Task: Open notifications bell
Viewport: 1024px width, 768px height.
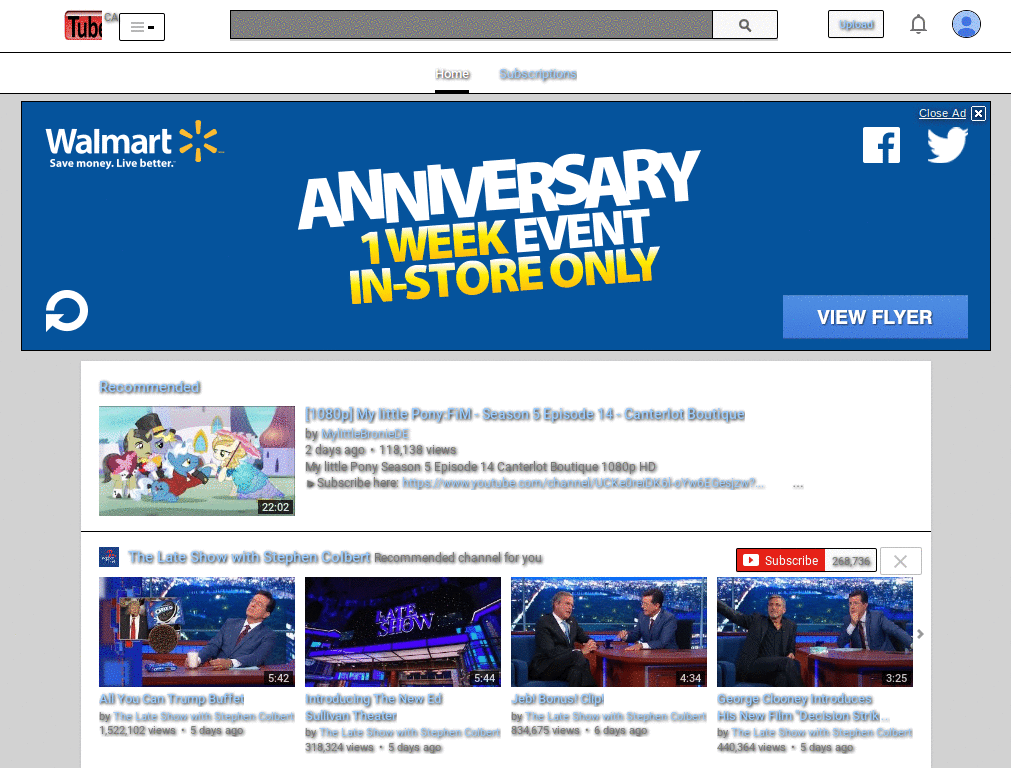Action: (x=918, y=24)
